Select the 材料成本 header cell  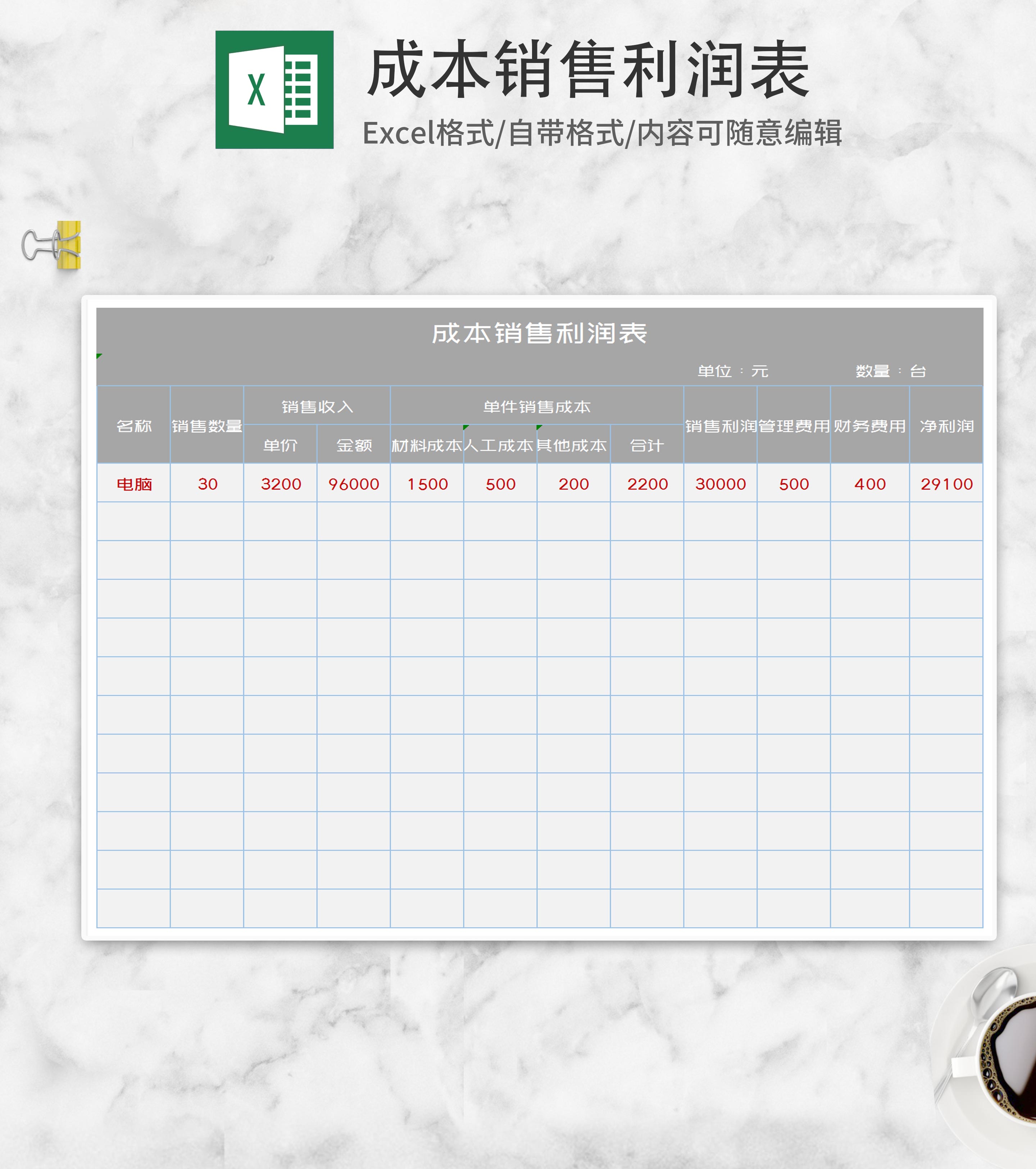(427, 445)
